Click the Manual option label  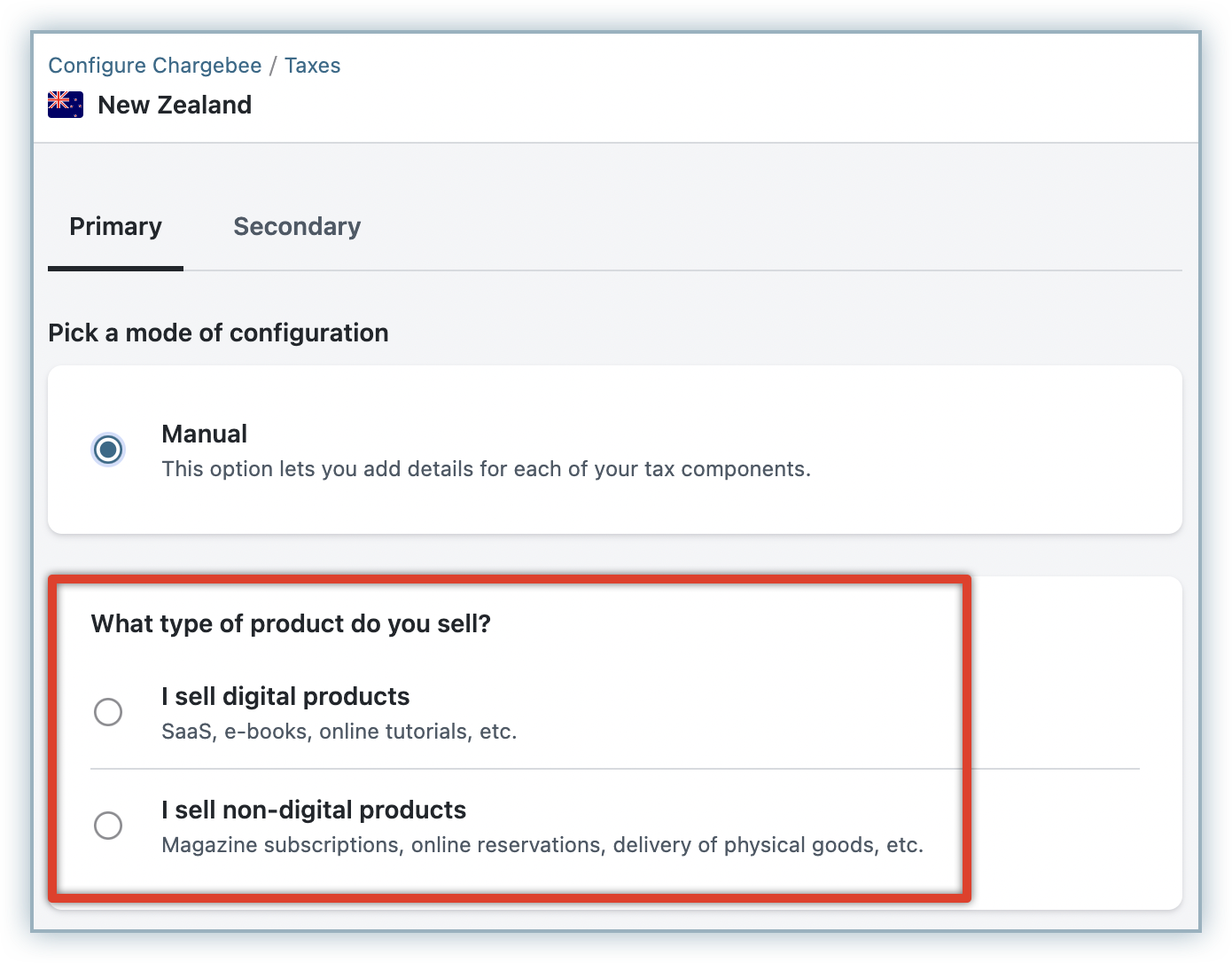(204, 434)
